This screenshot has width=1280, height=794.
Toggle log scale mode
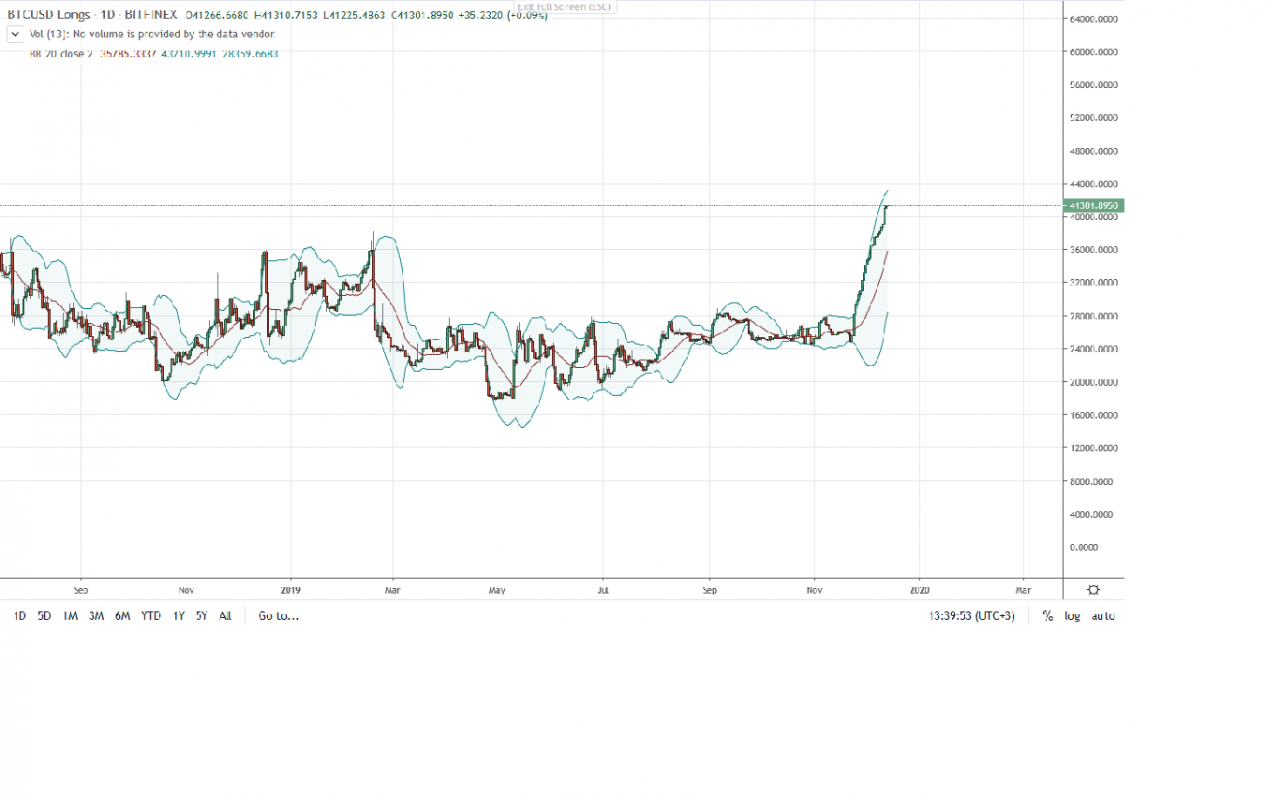point(1072,616)
